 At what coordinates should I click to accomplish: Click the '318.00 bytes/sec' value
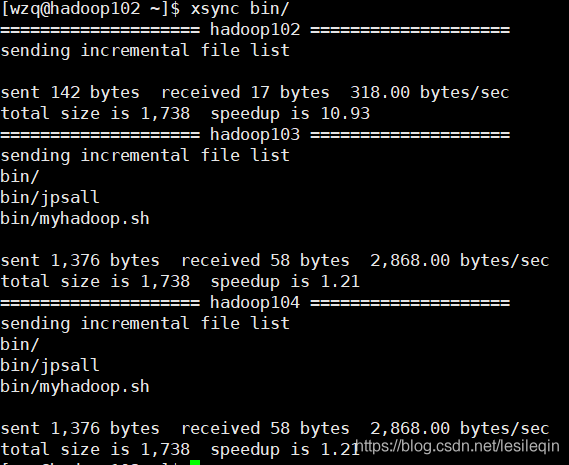pos(430,93)
